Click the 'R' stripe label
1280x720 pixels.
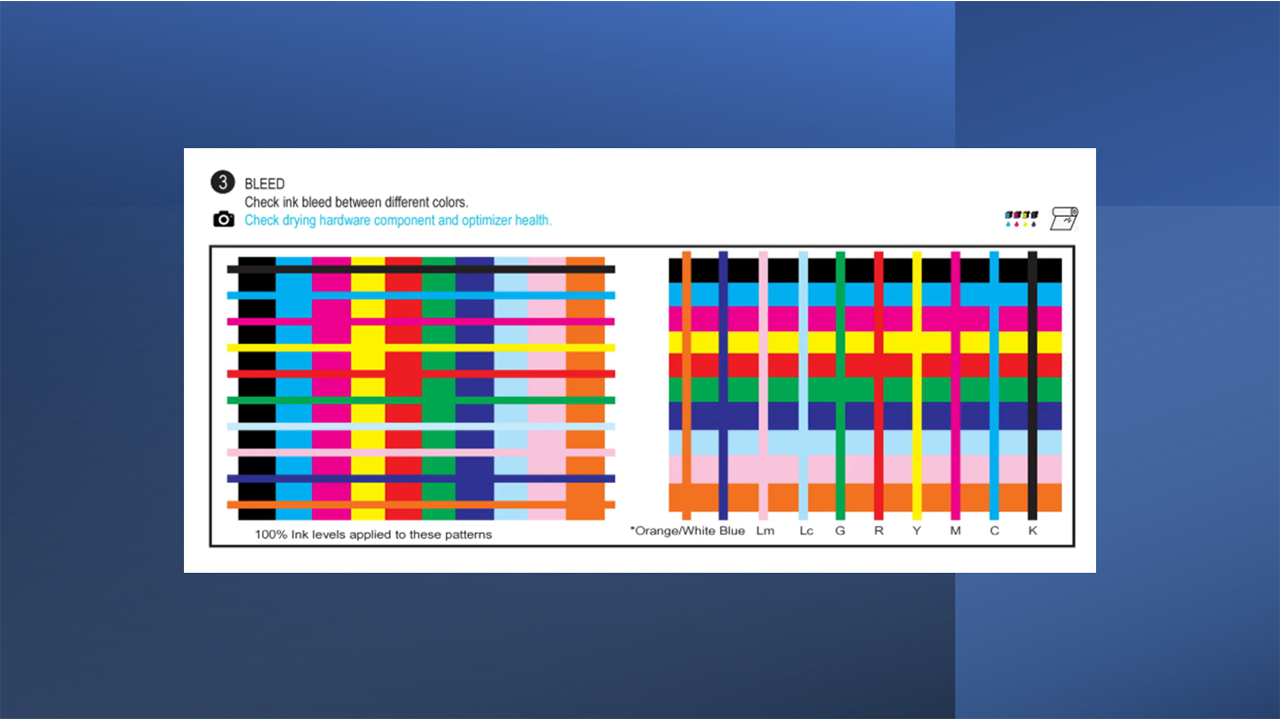[x=879, y=531]
